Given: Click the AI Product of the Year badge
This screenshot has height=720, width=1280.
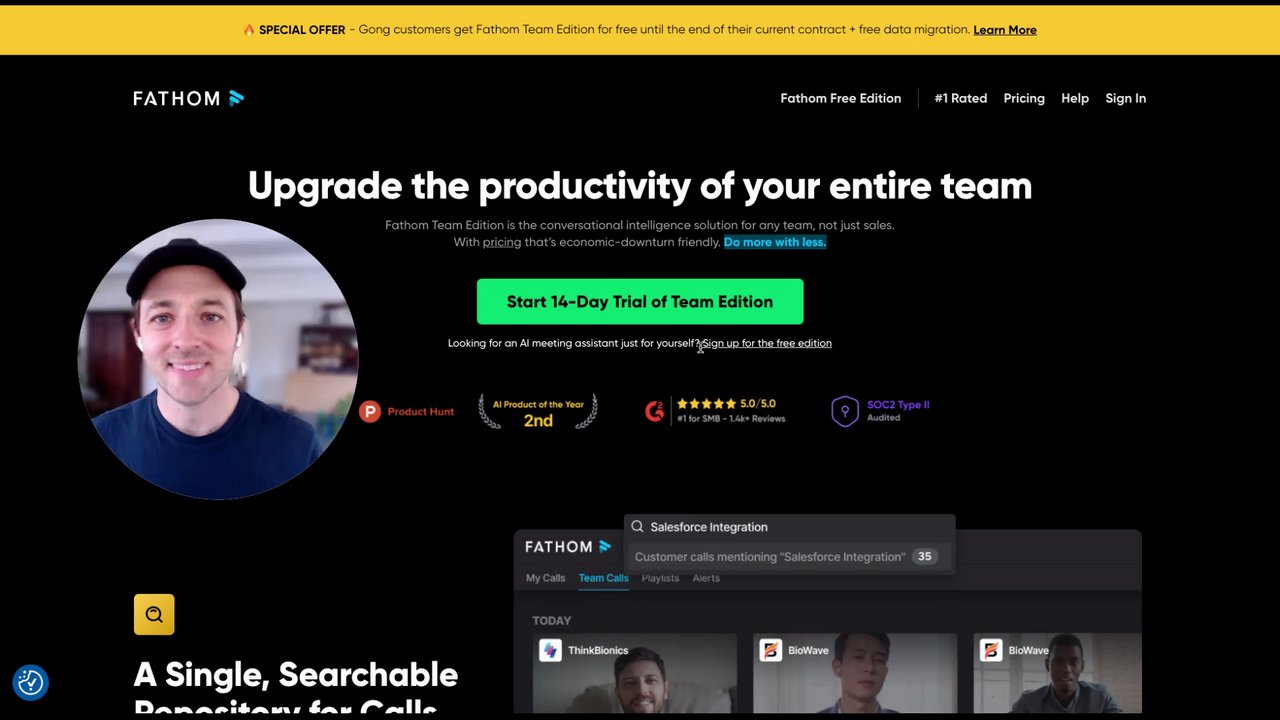Looking at the screenshot, I should [538, 411].
